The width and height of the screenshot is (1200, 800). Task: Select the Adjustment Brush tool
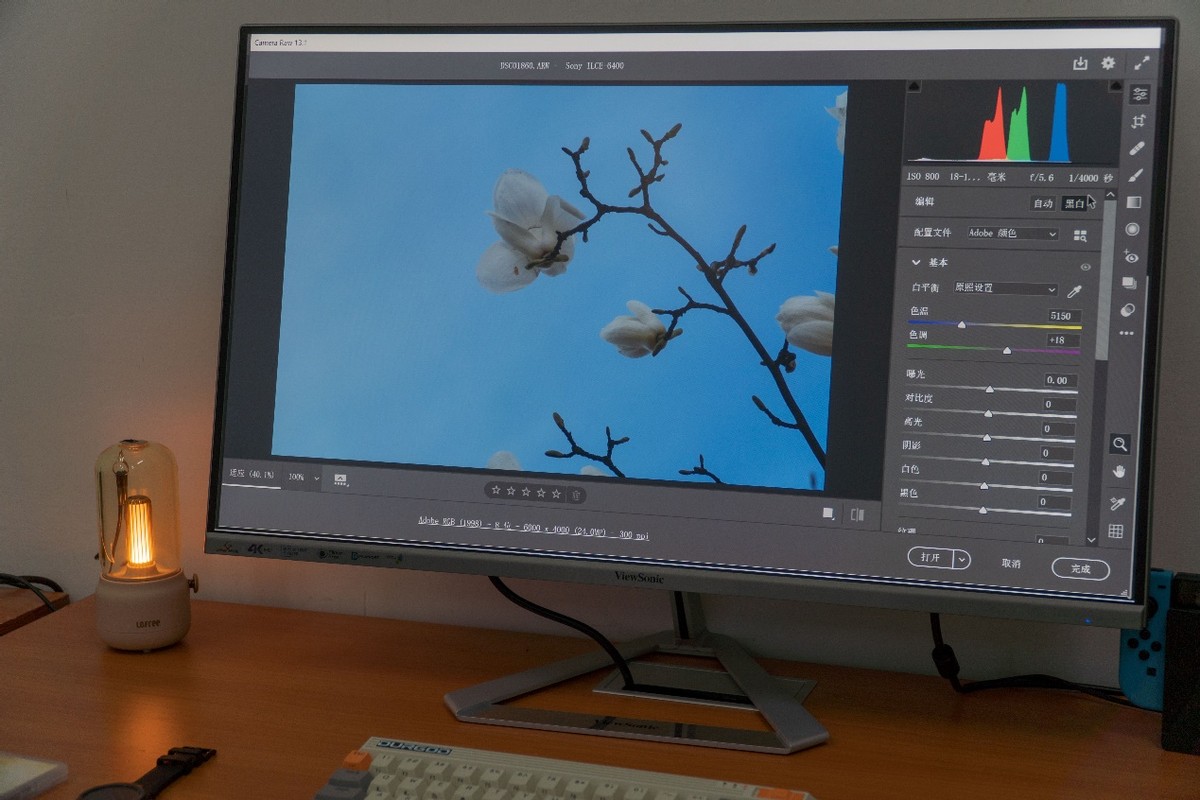[x=1136, y=175]
